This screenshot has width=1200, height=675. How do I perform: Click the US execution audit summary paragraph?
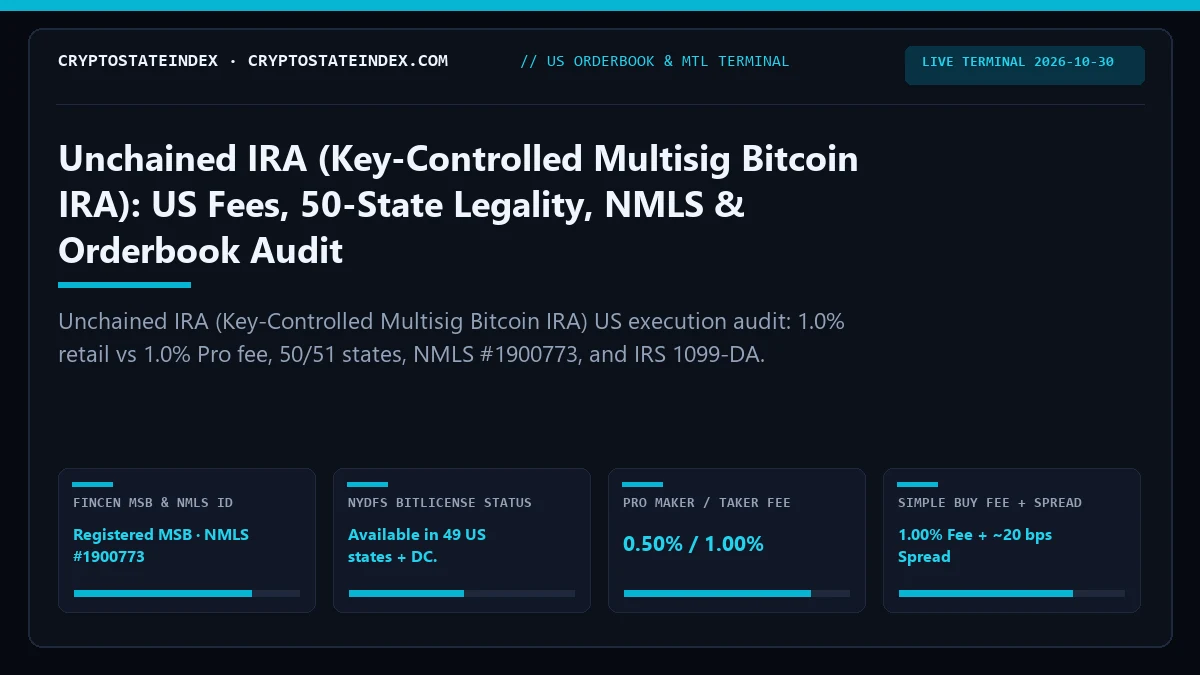(452, 338)
